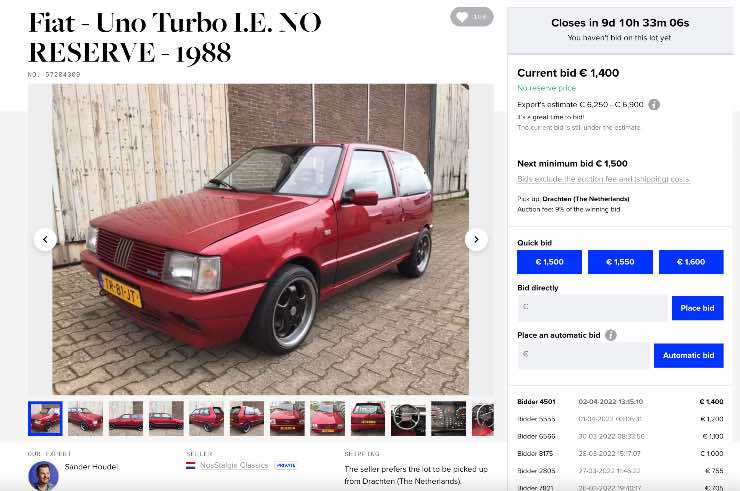The width and height of the screenshot is (740, 491).
Task: Click the Automatic bid button
Action: point(689,356)
